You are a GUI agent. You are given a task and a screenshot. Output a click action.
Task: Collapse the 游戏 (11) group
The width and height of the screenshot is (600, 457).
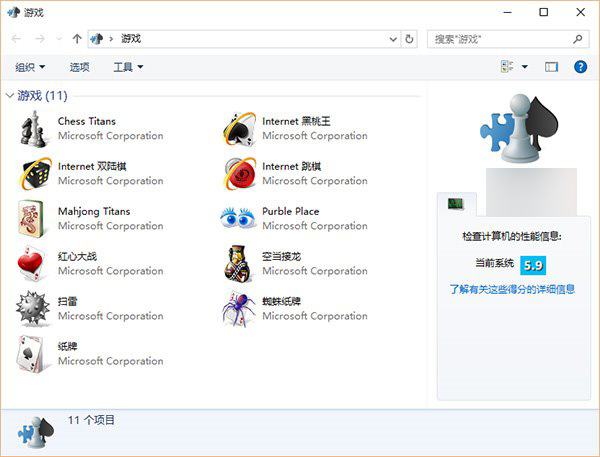tap(10, 96)
